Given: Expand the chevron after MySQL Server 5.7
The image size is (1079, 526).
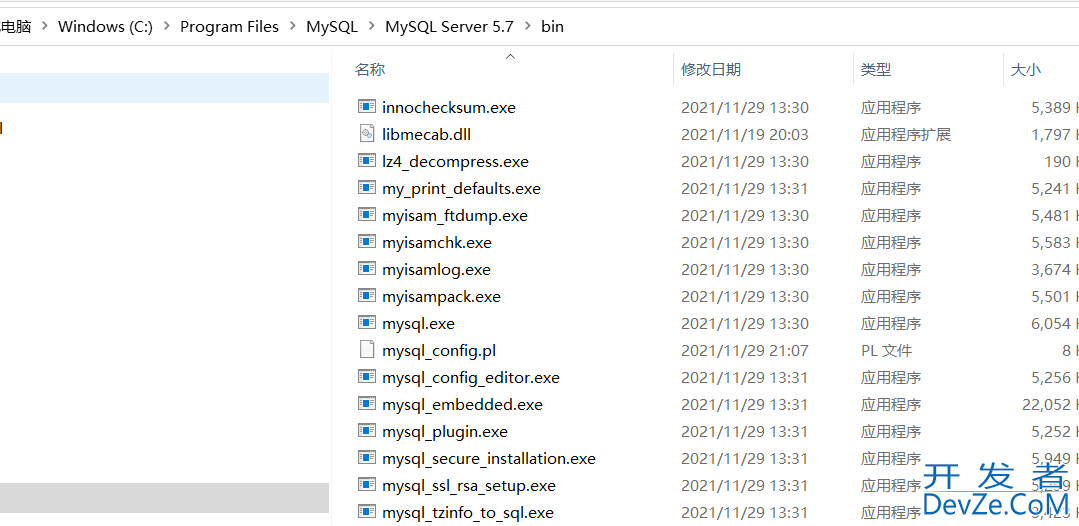Looking at the screenshot, I should (x=528, y=27).
